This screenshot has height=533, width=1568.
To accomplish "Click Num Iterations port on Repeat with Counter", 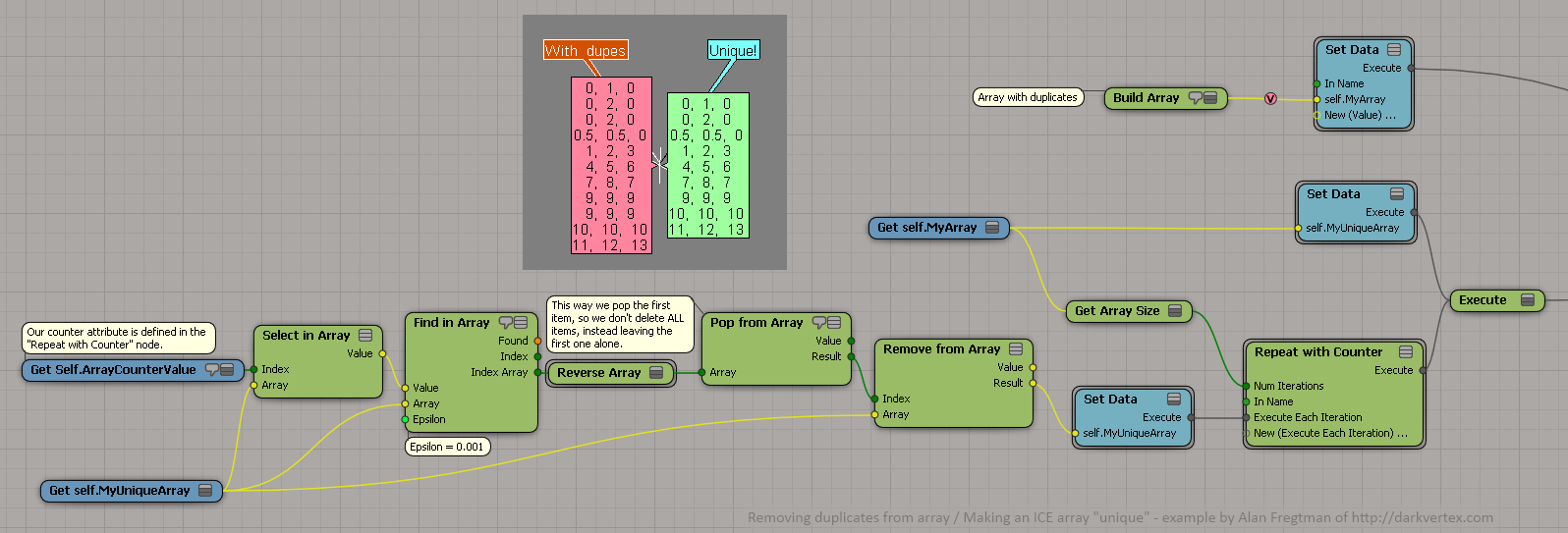I will [1247, 386].
